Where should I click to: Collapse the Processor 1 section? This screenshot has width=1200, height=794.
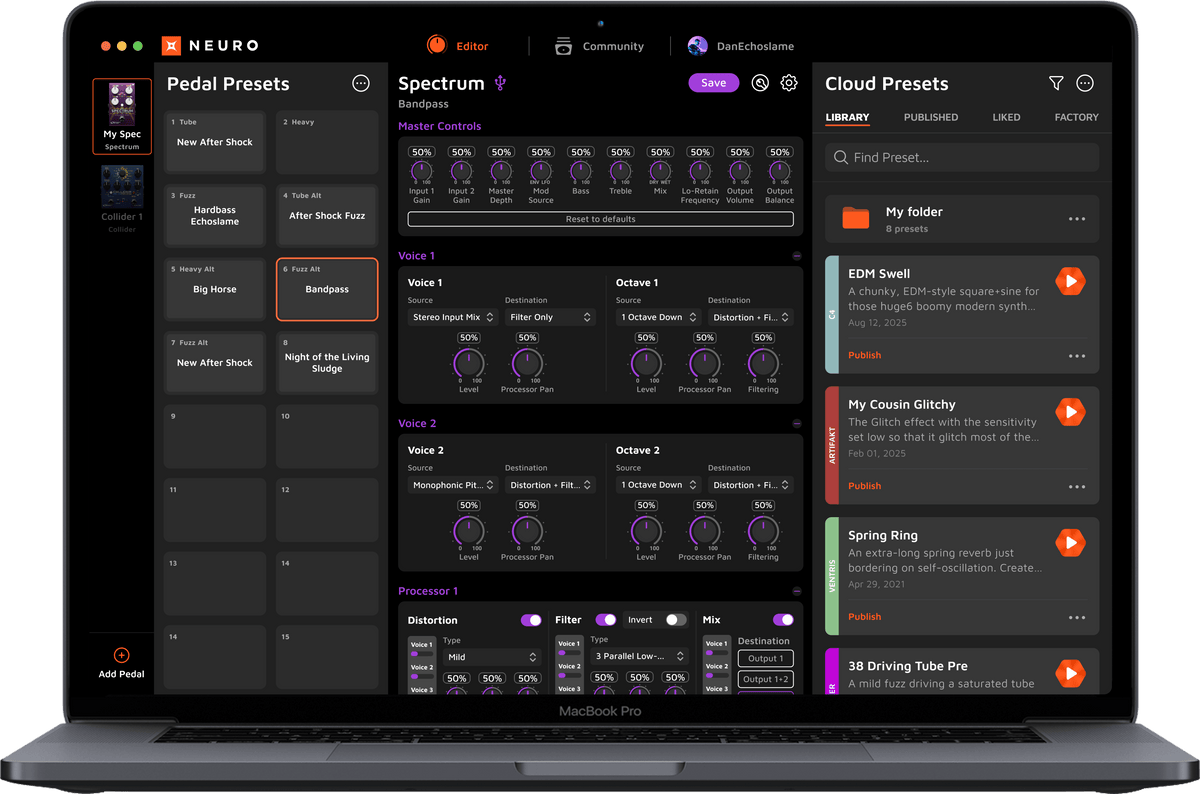[796, 591]
